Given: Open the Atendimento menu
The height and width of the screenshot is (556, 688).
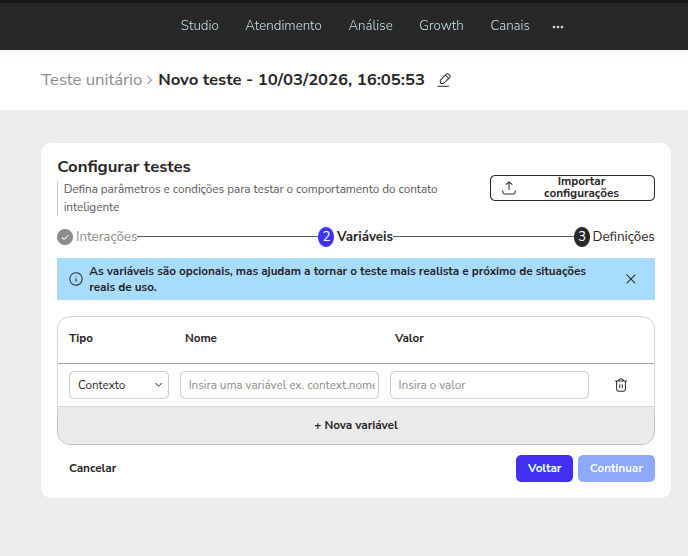Looking at the screenshot, I should (x=283, y=25).
